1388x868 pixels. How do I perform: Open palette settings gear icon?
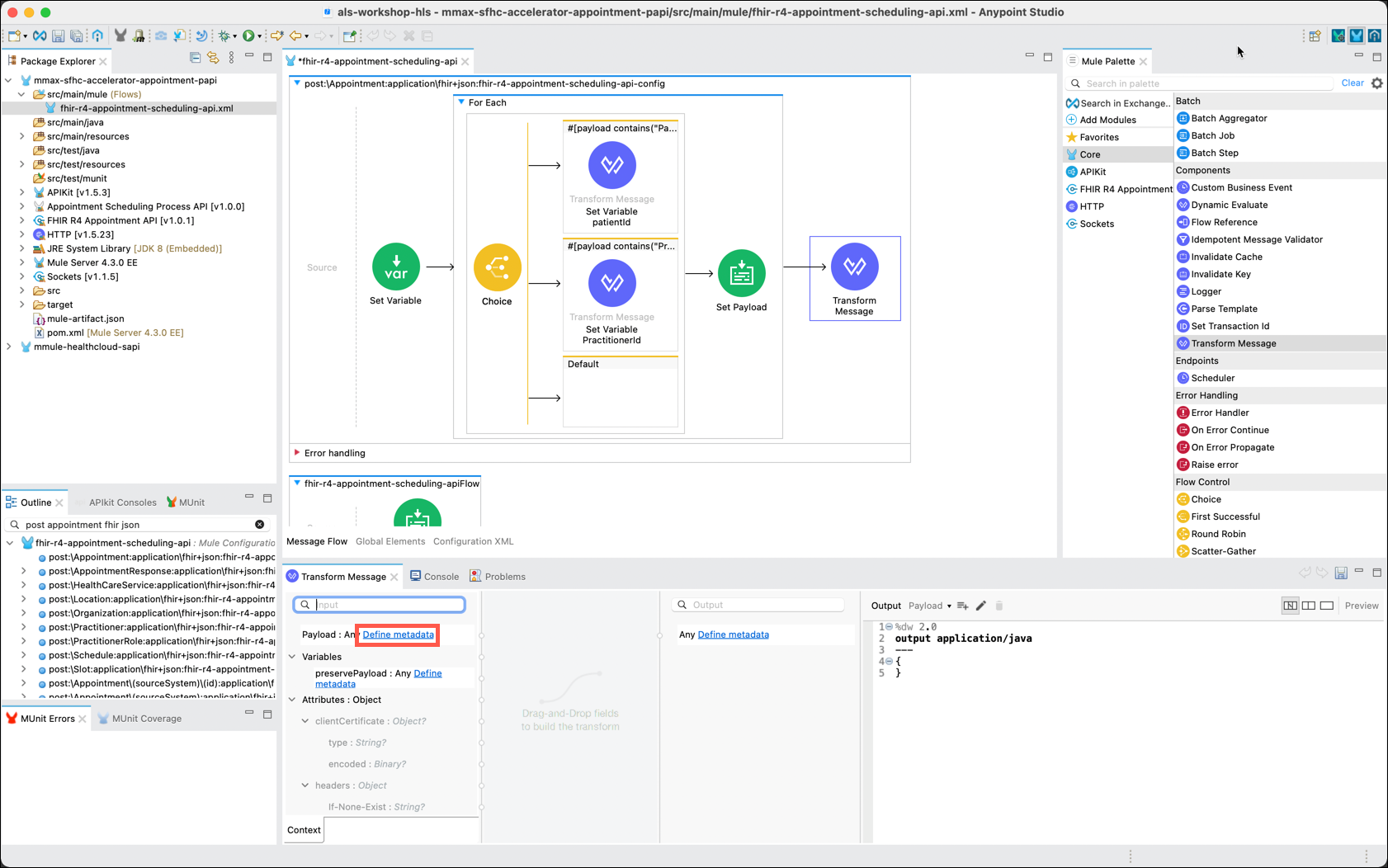(1376, 83)
